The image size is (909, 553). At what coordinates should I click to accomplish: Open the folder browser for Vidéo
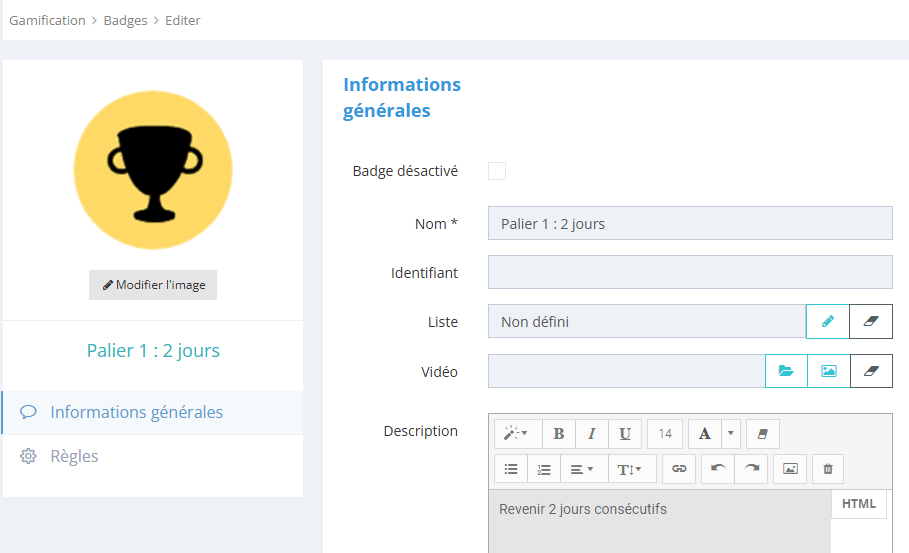coord(786,371)
